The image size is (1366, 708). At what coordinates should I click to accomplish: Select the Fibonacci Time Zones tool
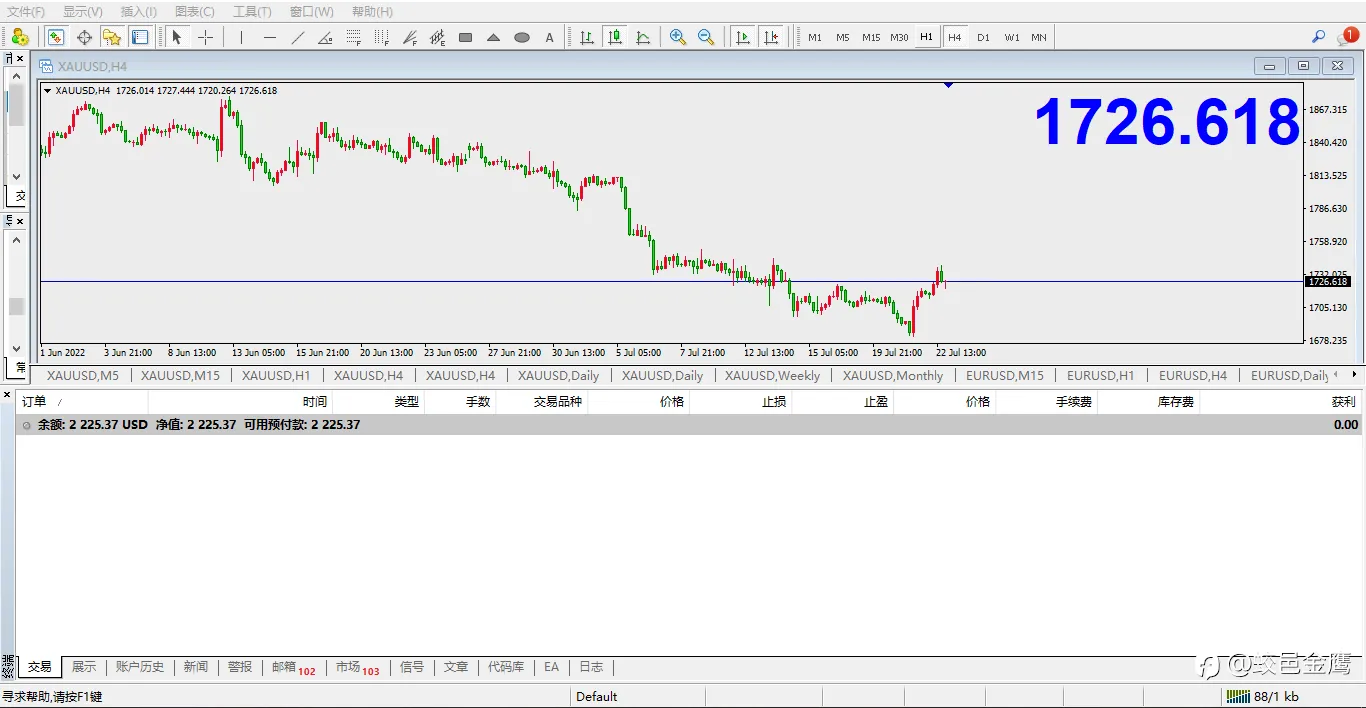point(381,37)
